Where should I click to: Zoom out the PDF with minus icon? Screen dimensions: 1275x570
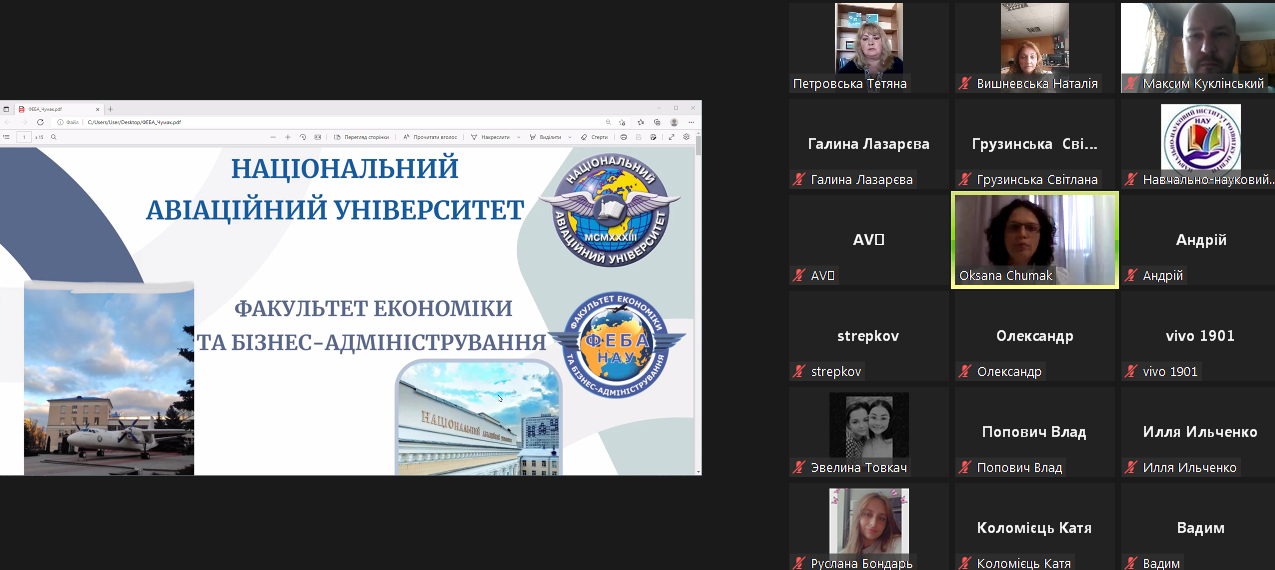pos(274,137)
